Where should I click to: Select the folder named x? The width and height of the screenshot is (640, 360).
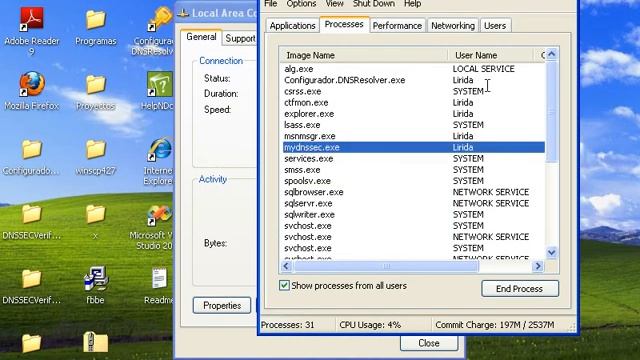pyautogui.click(x=96, y=214)
